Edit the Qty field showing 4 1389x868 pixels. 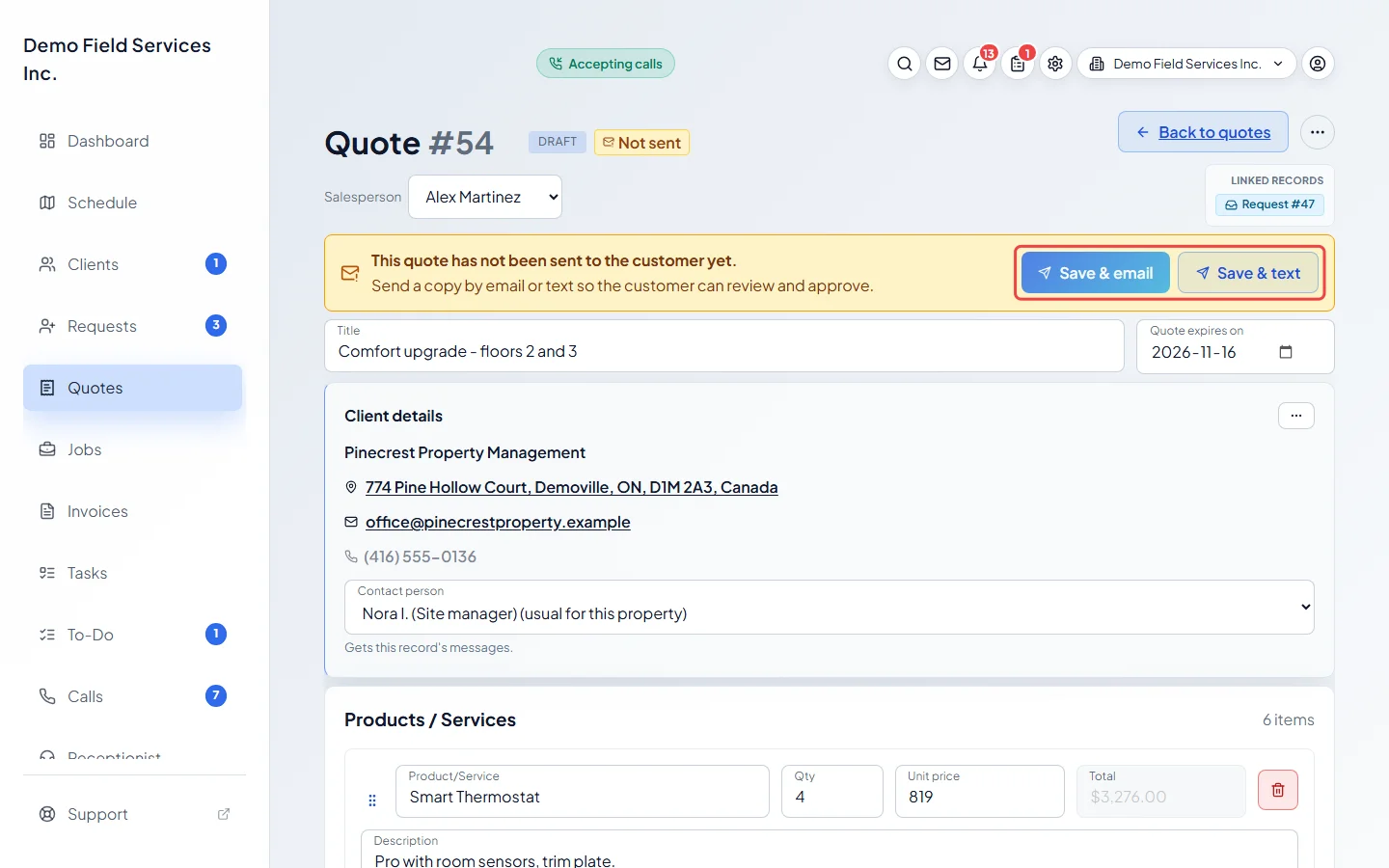pyautogui.click(x=832, y=791)
